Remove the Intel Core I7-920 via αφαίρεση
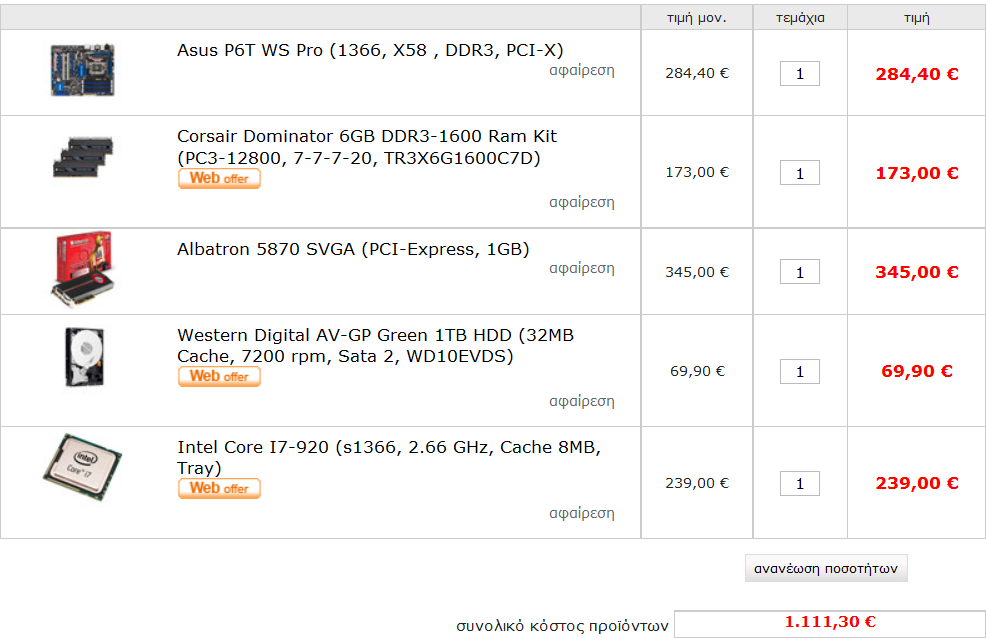The width and height of the screenshot is (986, 638). pos(582,514)
